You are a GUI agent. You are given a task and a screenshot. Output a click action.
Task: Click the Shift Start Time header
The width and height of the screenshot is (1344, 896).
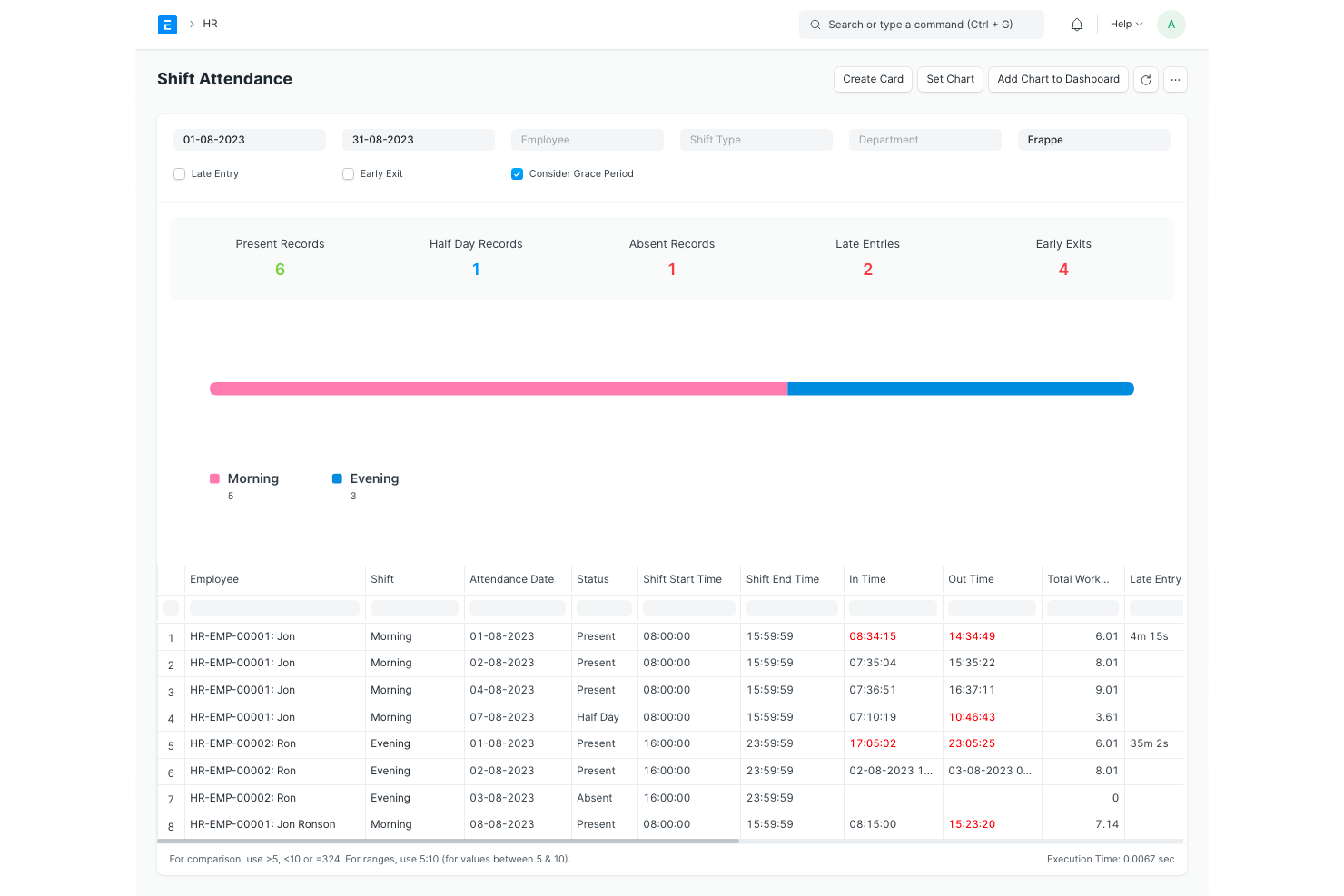coord(689,579)
